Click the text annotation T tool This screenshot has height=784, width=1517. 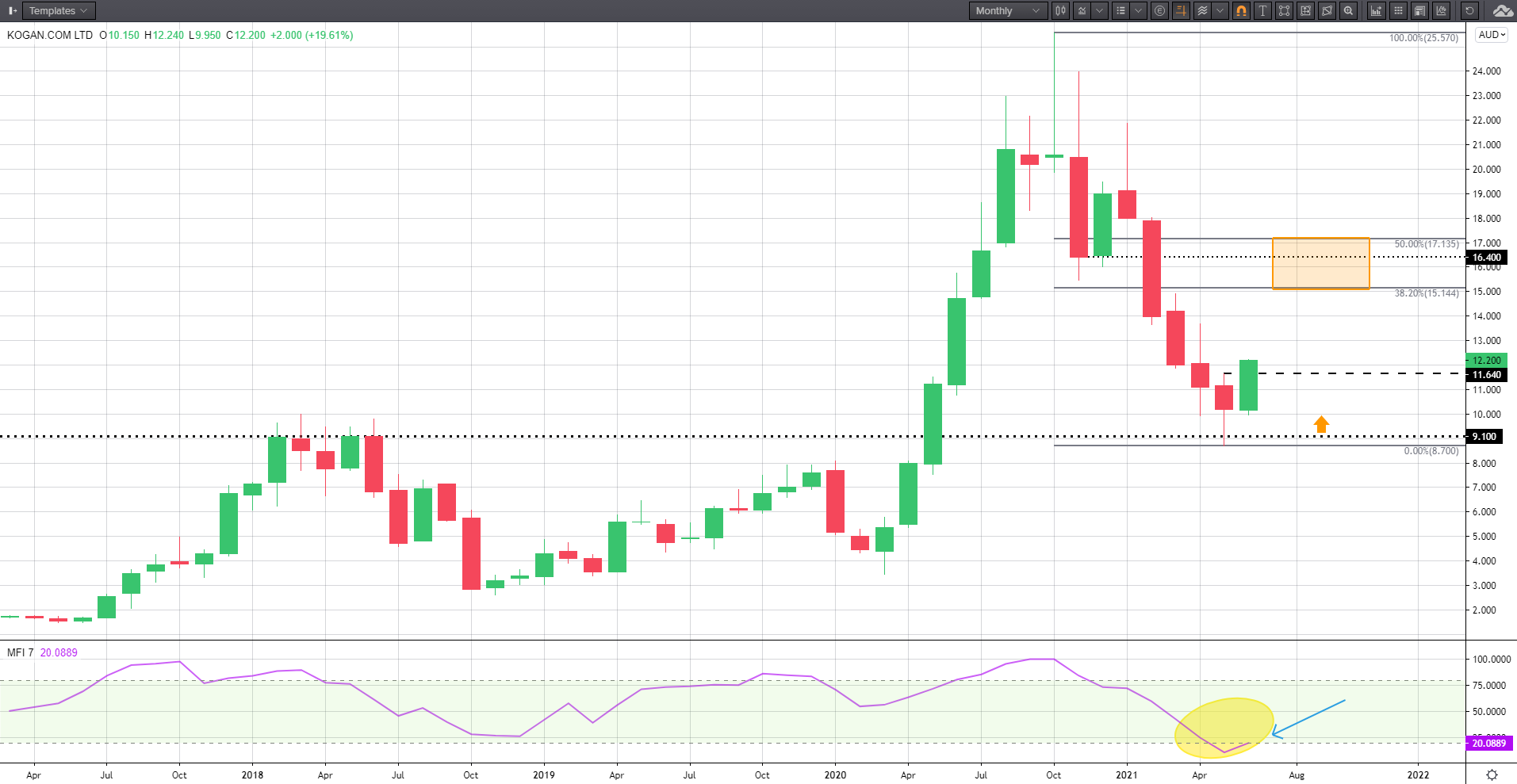click(1262, 10)
